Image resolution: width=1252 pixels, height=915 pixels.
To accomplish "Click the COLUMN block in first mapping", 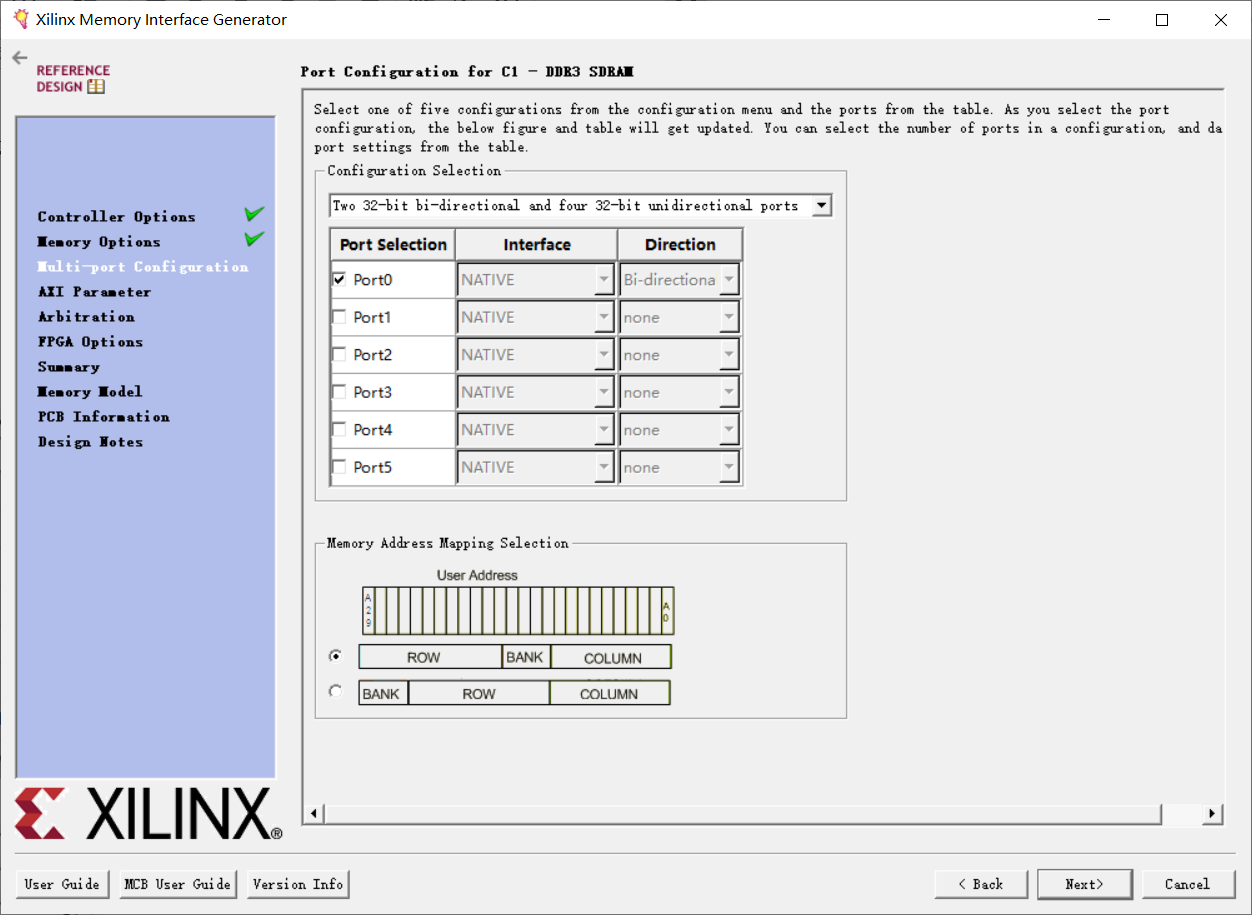I will (x=612, y=657).
